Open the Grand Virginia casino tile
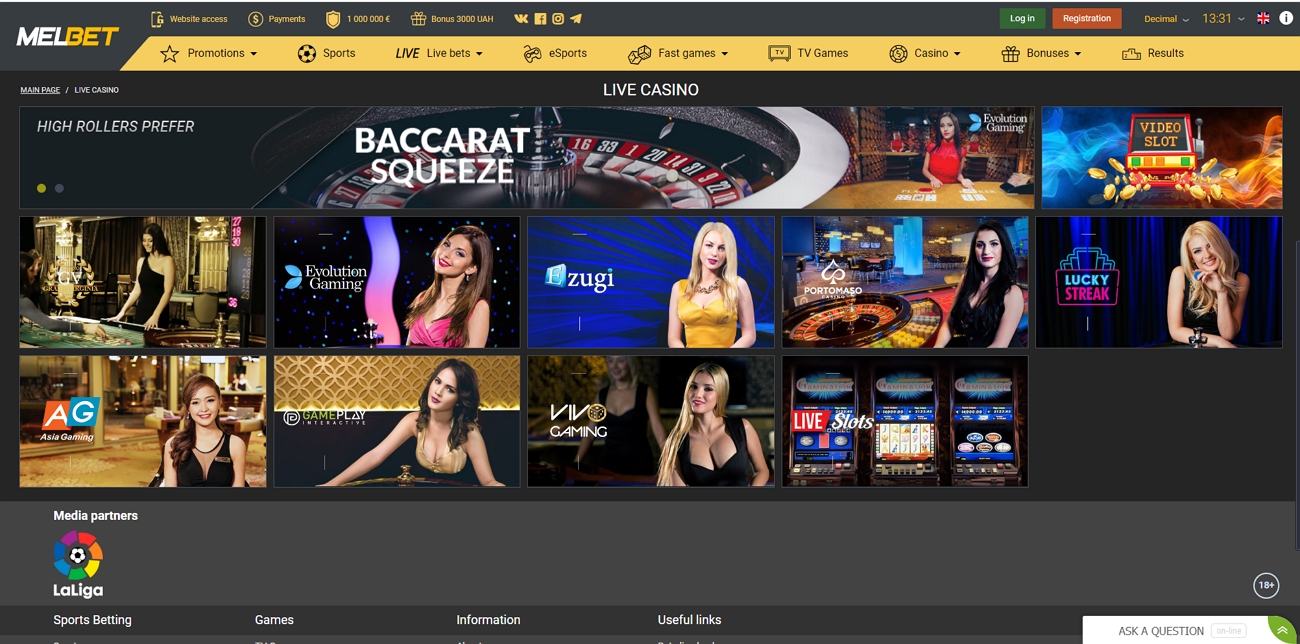The width and height of the screenshot is (1300, 644). tap(143, 282)
